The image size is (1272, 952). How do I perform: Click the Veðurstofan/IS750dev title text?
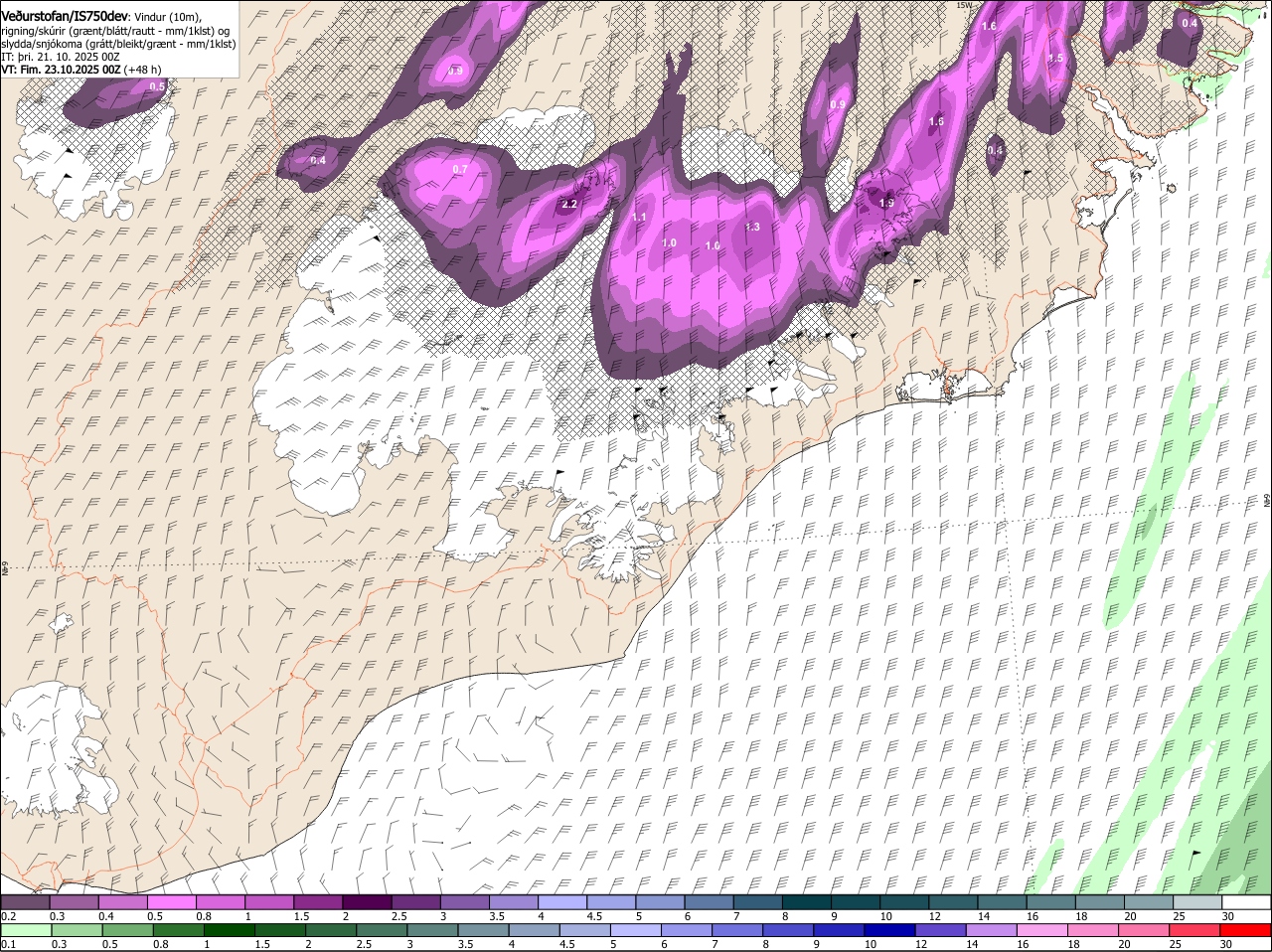(64, 15)
